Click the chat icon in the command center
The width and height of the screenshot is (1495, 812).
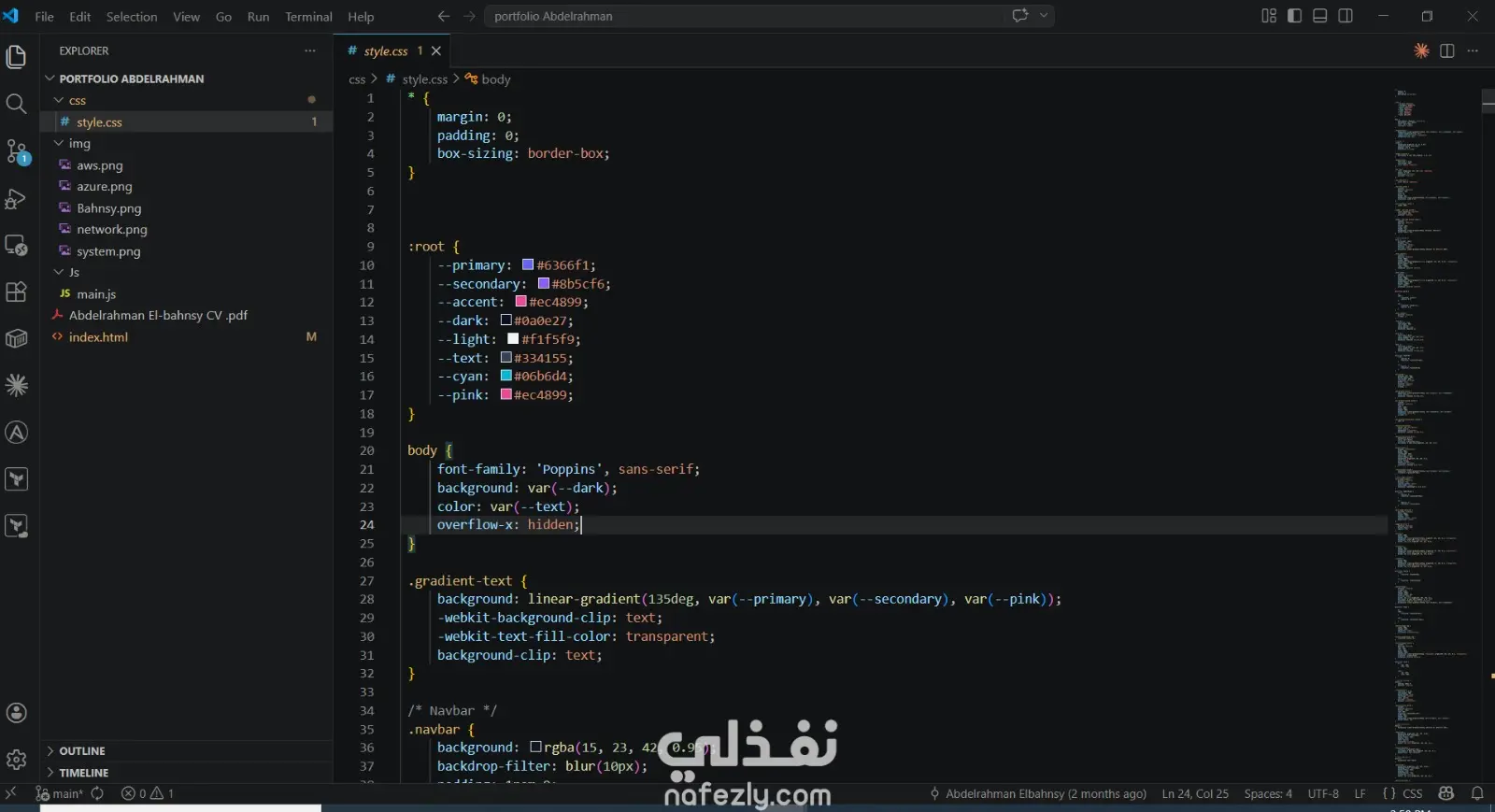pos(1020,16)
